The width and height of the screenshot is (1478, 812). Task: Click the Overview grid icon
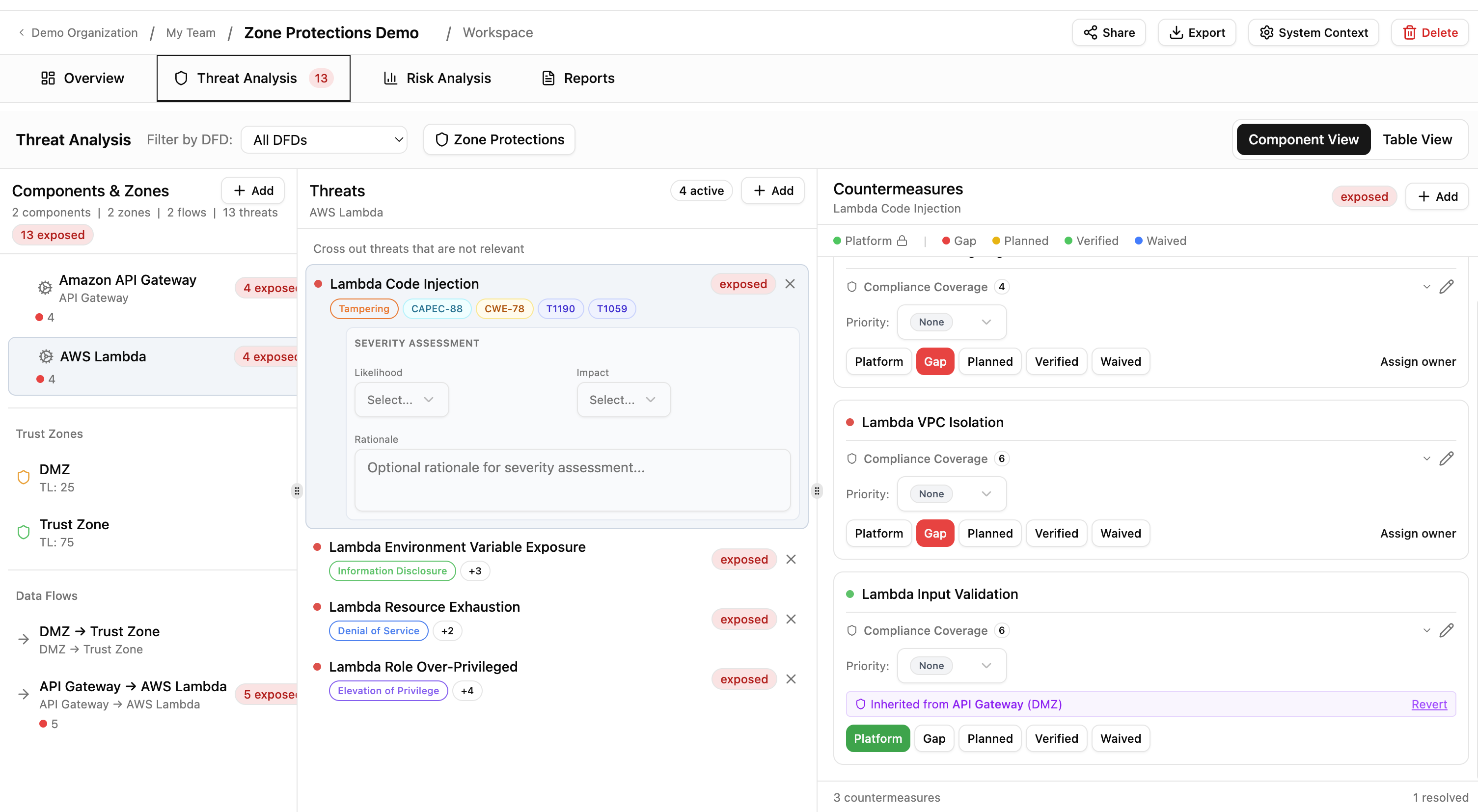pyautogui.click(x=48, y=78)
